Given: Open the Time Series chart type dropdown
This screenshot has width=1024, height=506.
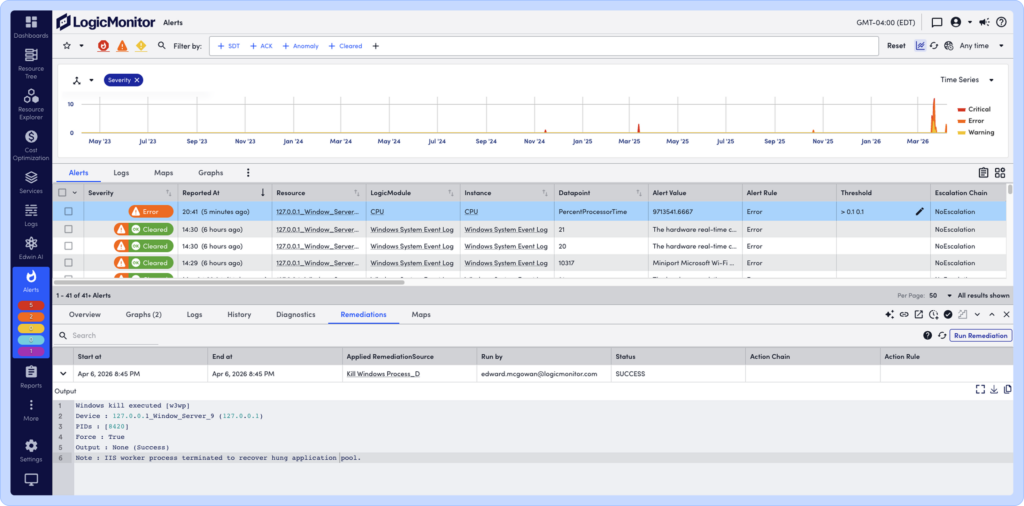Looking at the screenshot, I should 967,80.
